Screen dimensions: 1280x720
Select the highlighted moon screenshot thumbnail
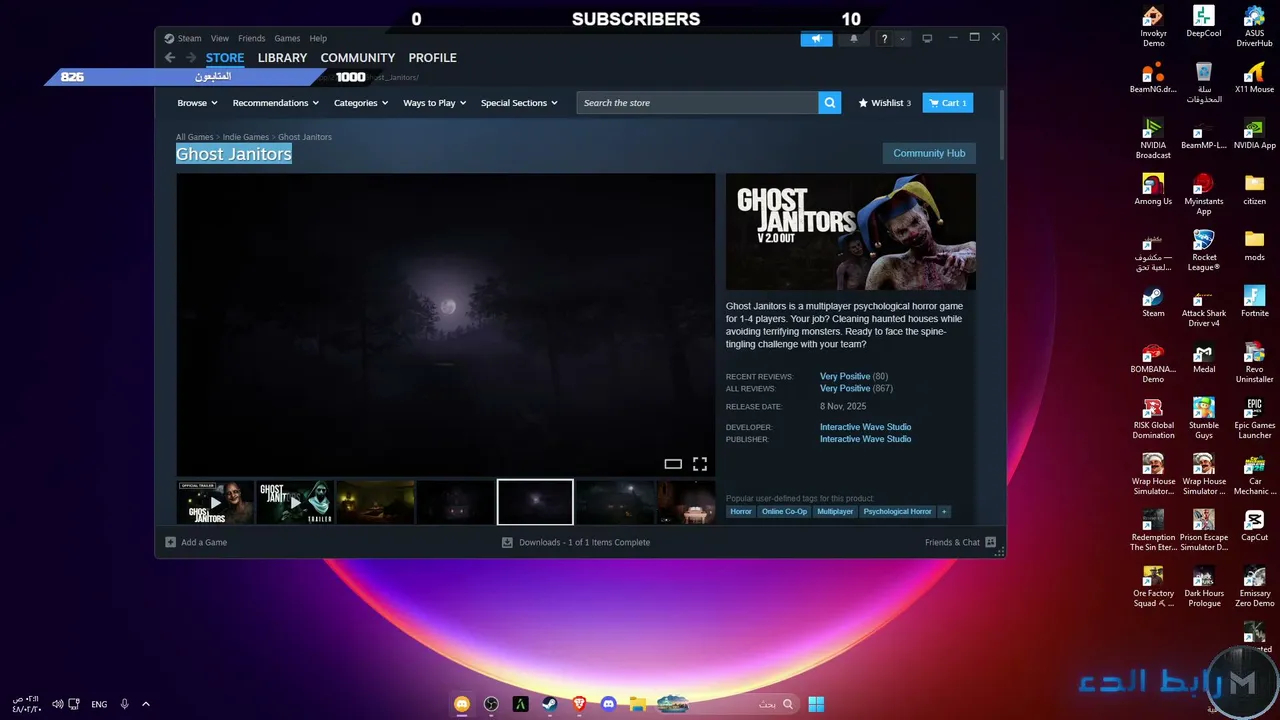coord(535,502)
